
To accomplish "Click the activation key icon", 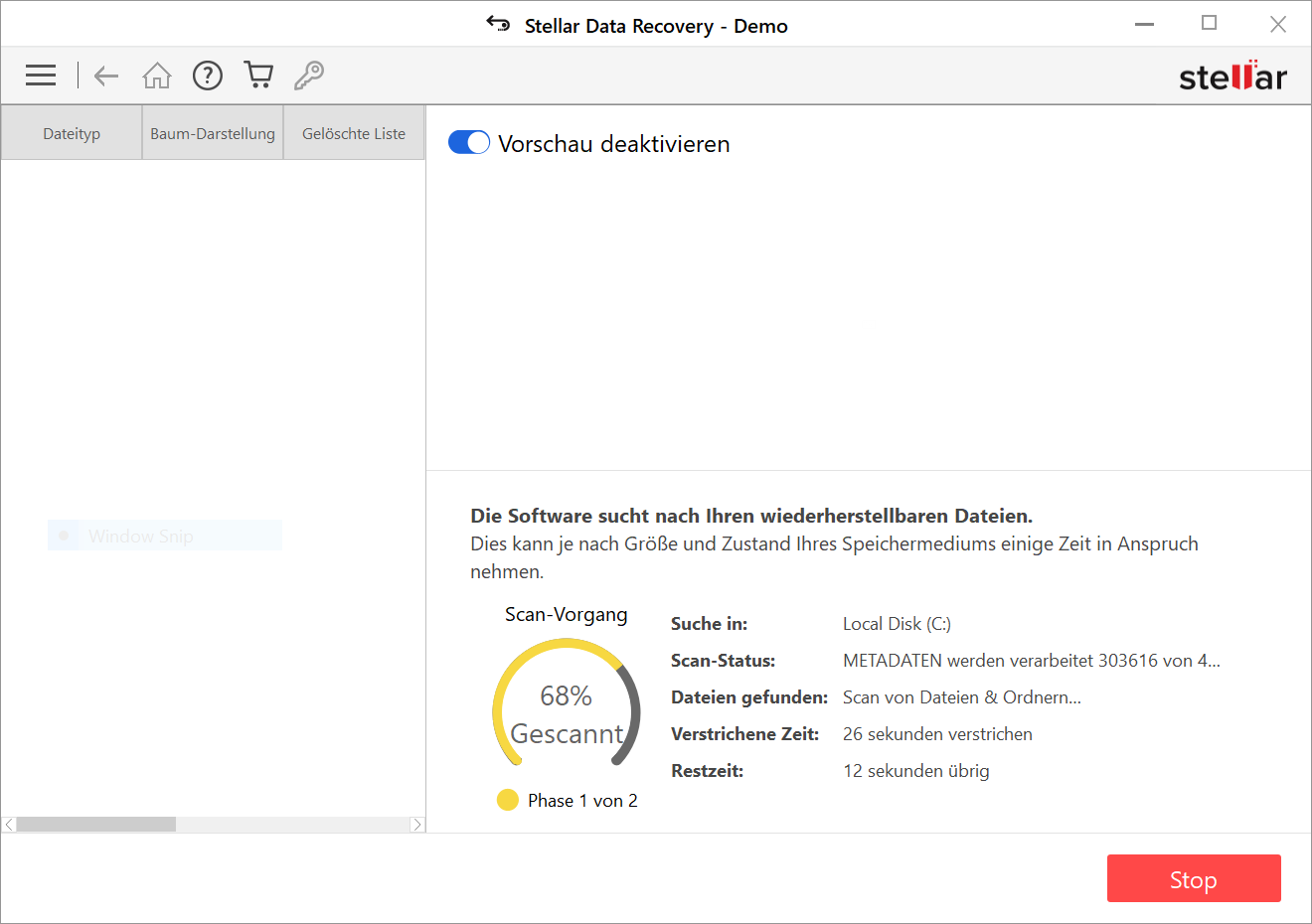I will pos(309,76).
